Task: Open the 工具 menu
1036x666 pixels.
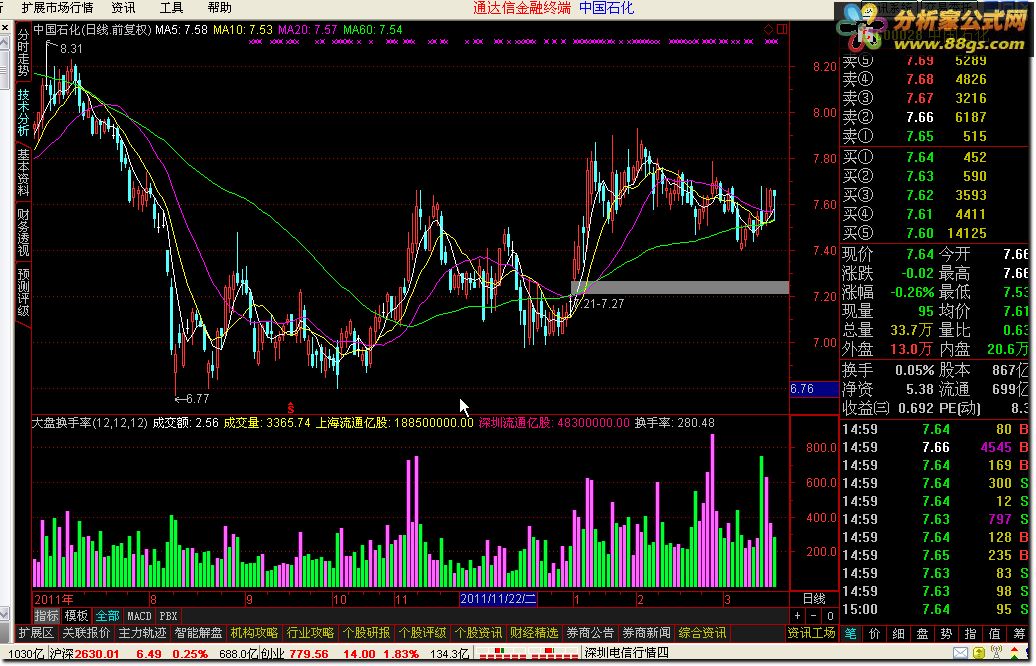Action: pyautogui.click(x=171, y=8)
